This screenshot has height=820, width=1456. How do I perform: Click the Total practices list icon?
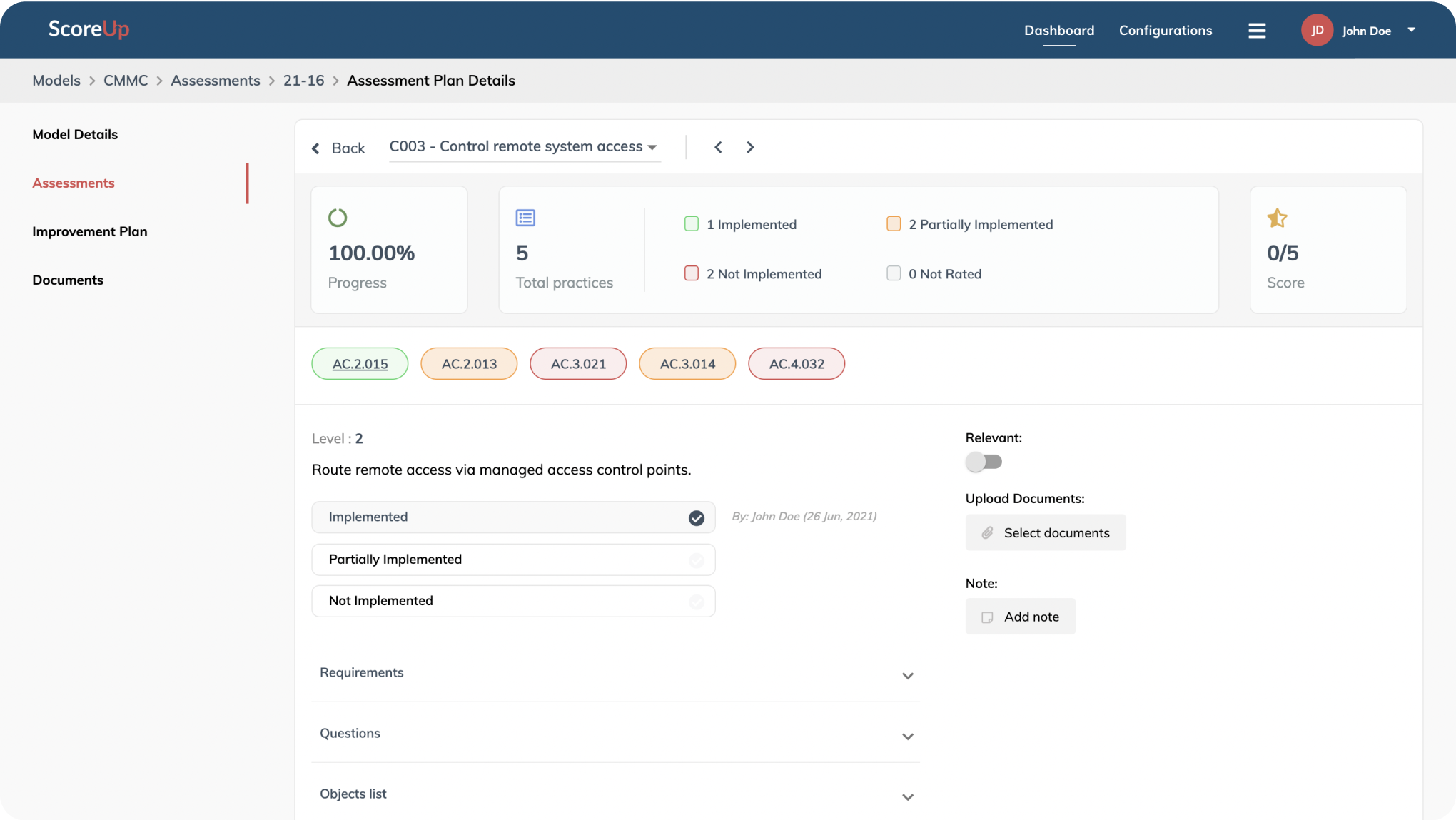(525, 218)
